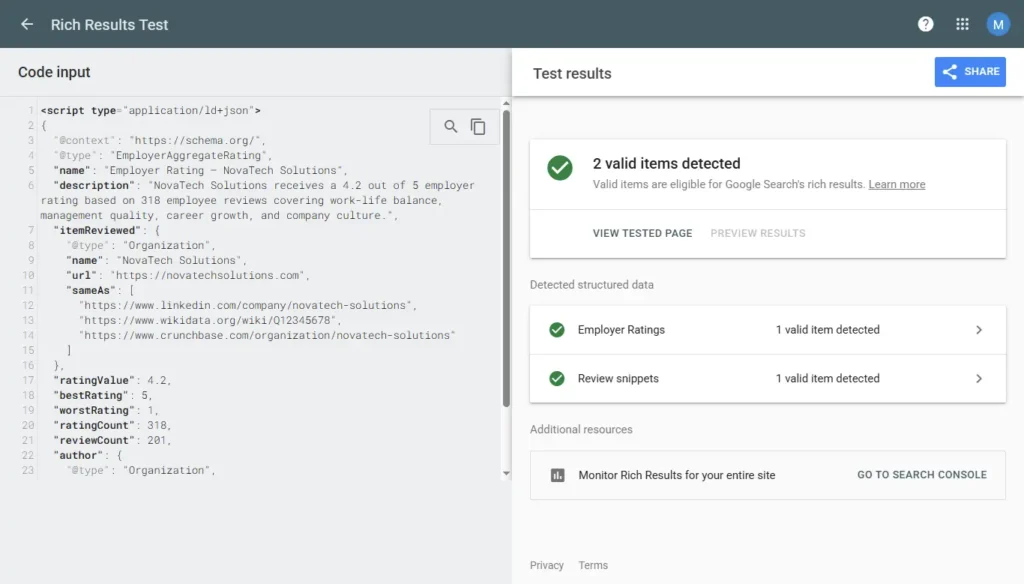Click 'Additional resources' label
1024x584 pixels.
(x=581, y=429)
